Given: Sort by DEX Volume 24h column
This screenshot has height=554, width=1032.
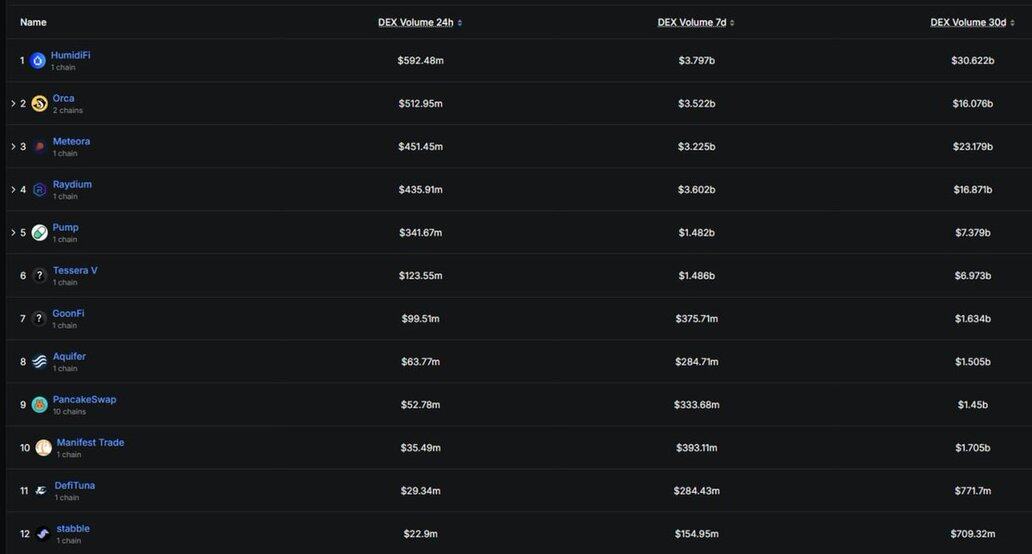Looking at the screenshot, I should (x=420, y=22).
